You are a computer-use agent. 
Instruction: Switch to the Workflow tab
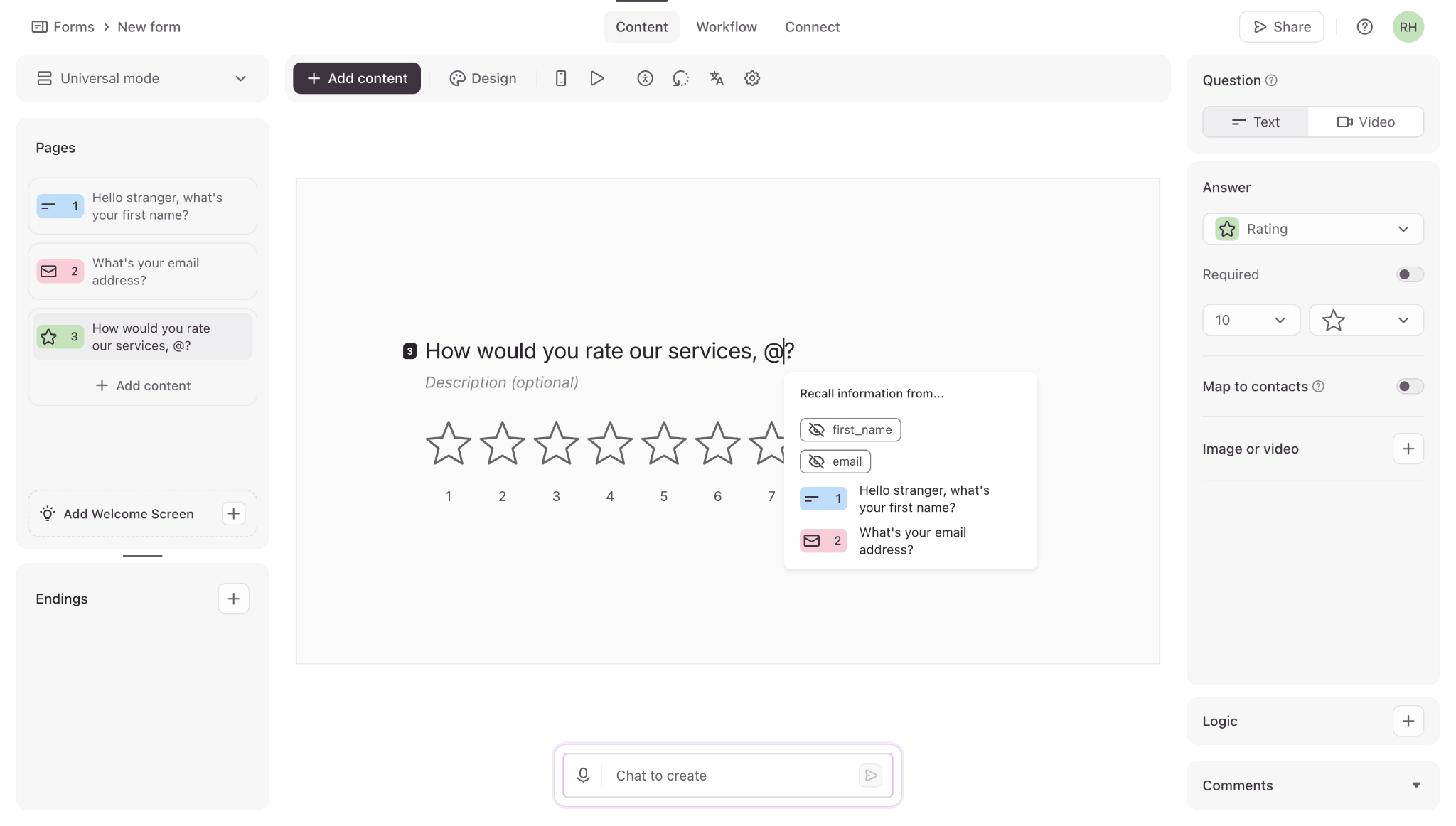pos(726,27)
